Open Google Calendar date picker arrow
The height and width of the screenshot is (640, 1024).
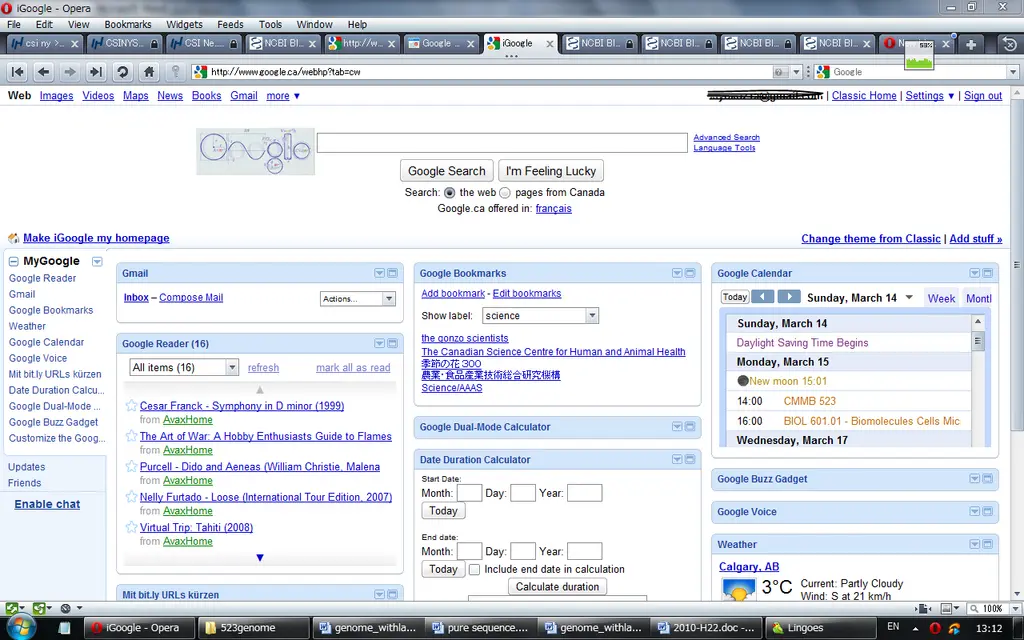tap(909, 297)
